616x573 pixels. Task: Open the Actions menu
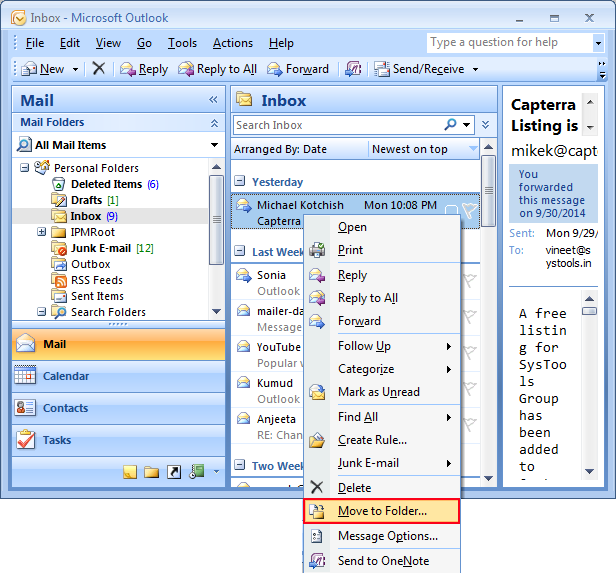point(233,43)
